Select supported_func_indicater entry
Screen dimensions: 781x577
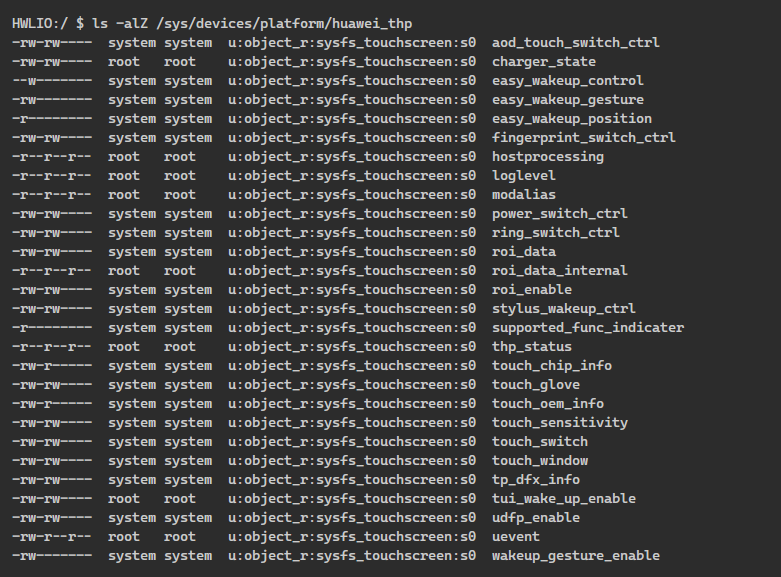[x=588, y=327]
